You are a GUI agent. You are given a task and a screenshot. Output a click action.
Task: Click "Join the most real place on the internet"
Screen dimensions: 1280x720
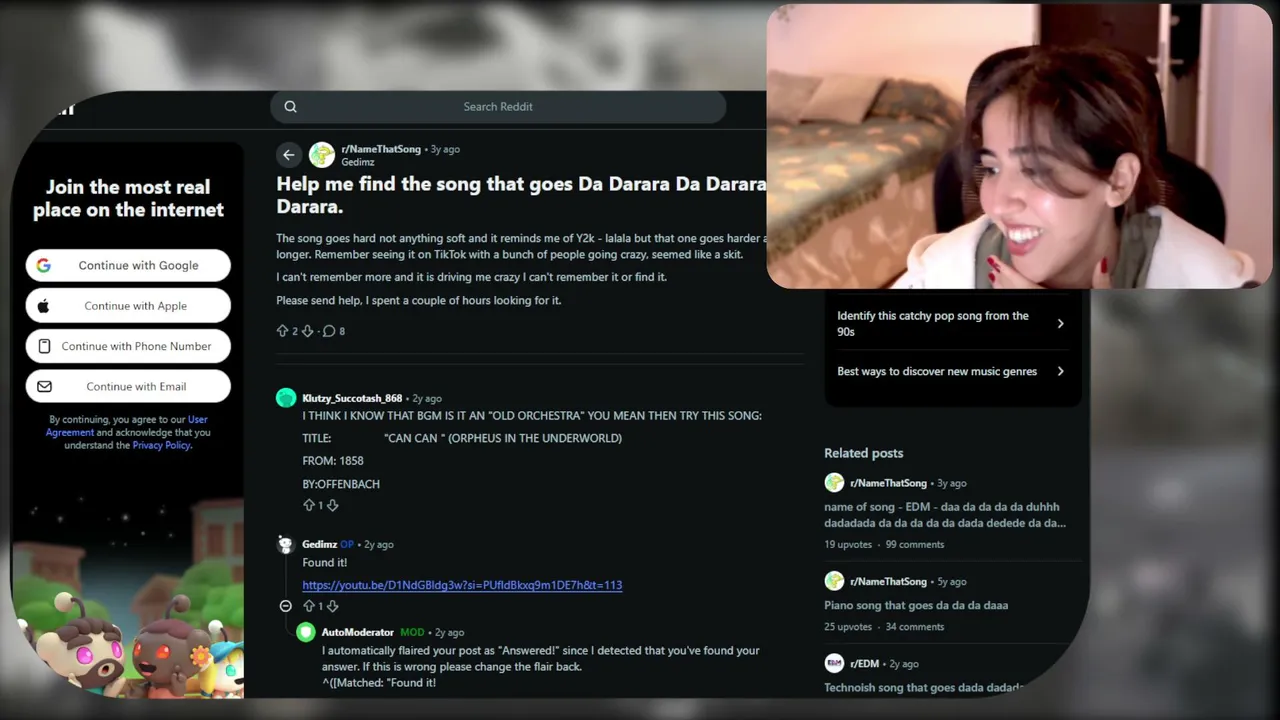click(x=128, y=198)
